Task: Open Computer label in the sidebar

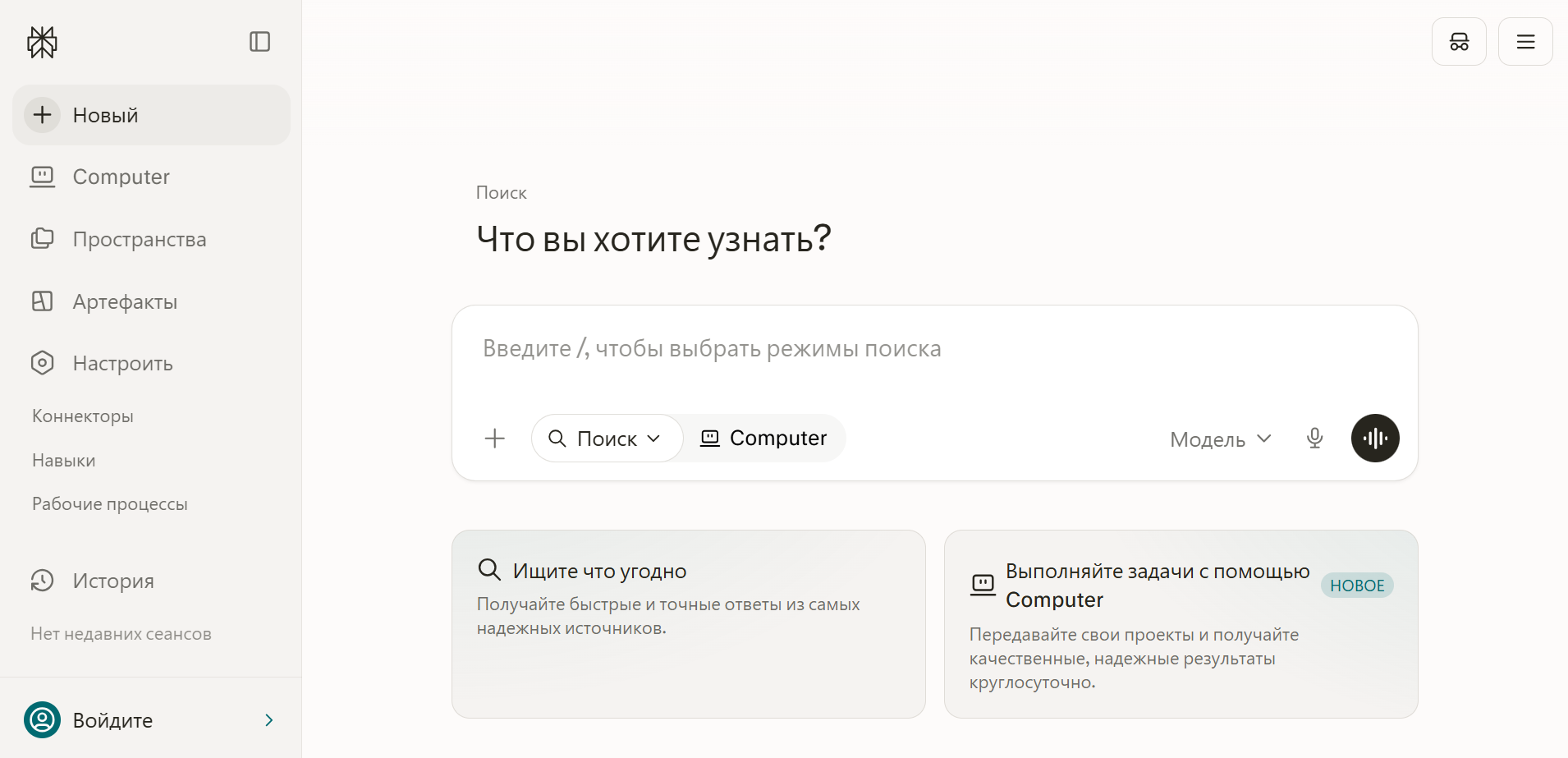Action: [x=121, y=177]
